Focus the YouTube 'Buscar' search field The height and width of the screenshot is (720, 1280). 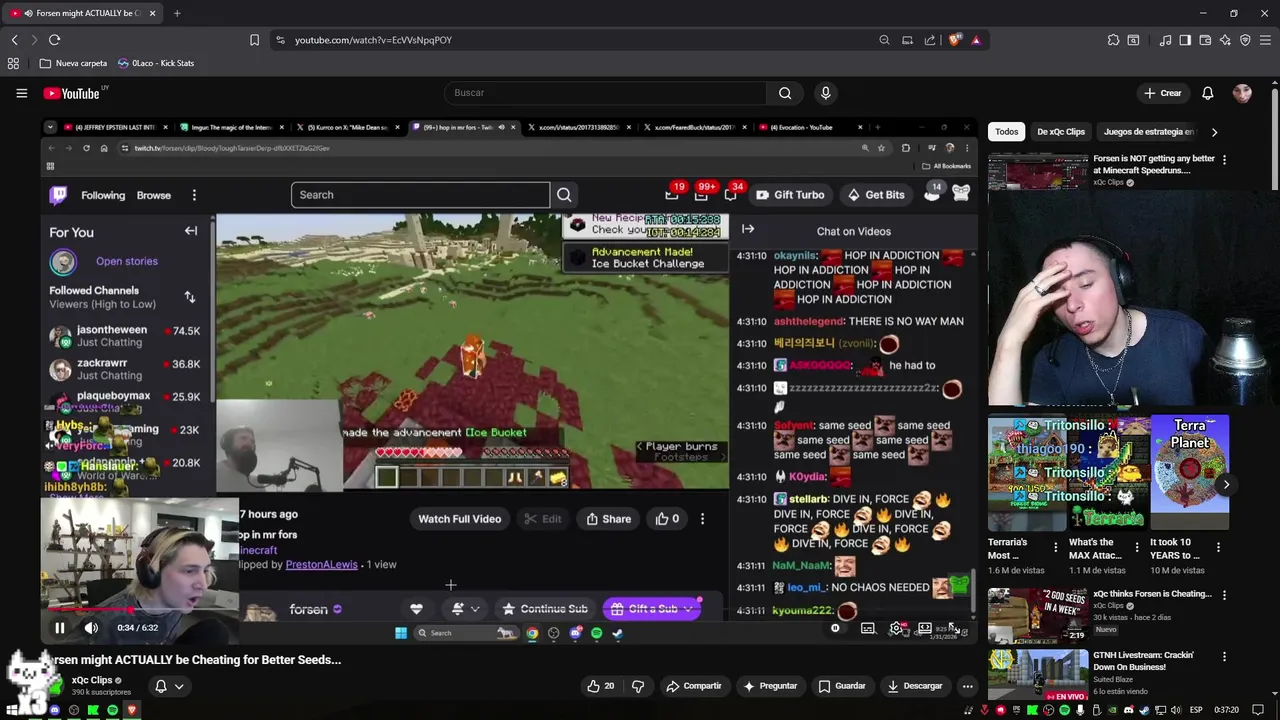point(605,93)
